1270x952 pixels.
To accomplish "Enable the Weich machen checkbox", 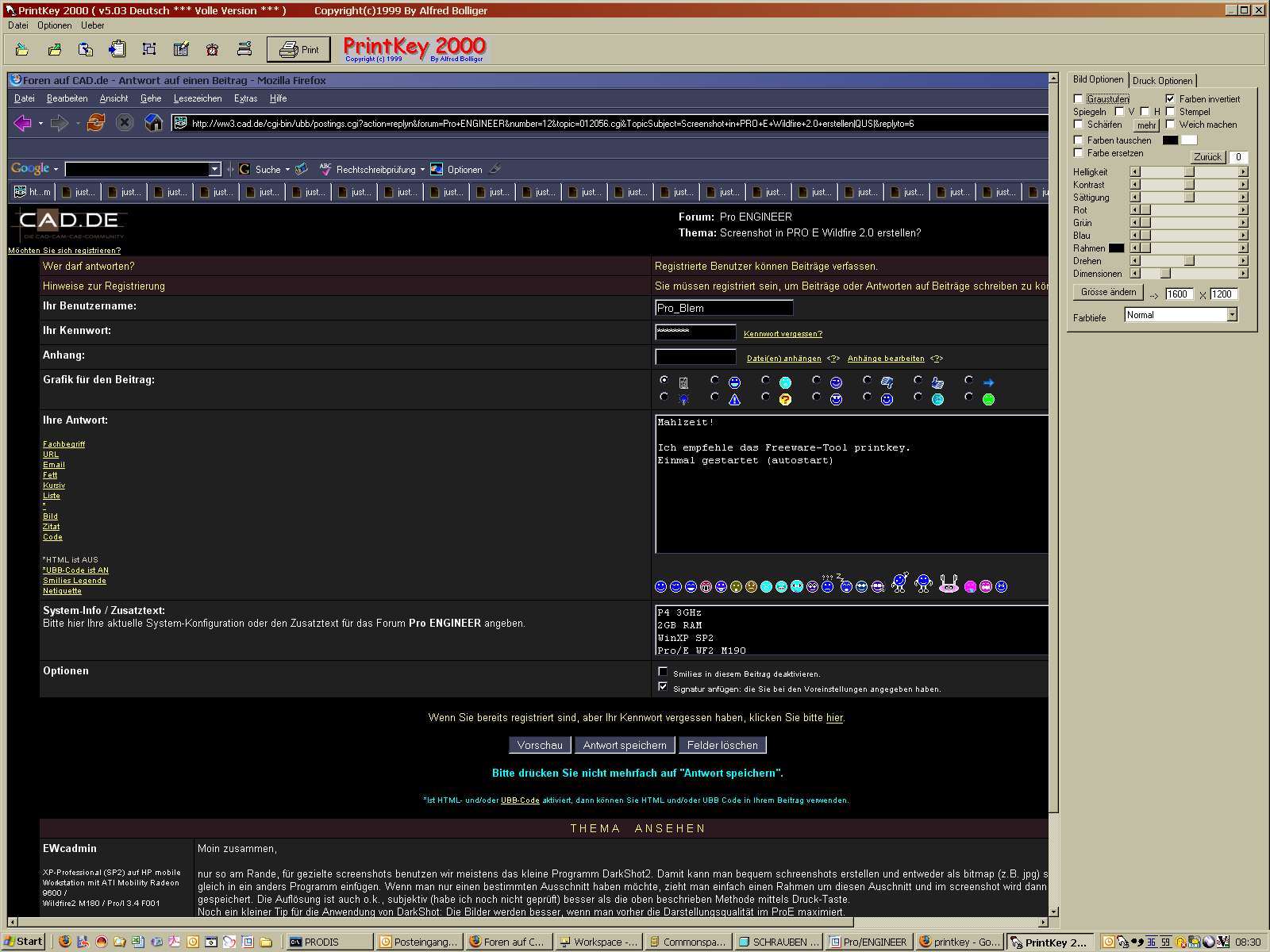I will (1170, 125).
